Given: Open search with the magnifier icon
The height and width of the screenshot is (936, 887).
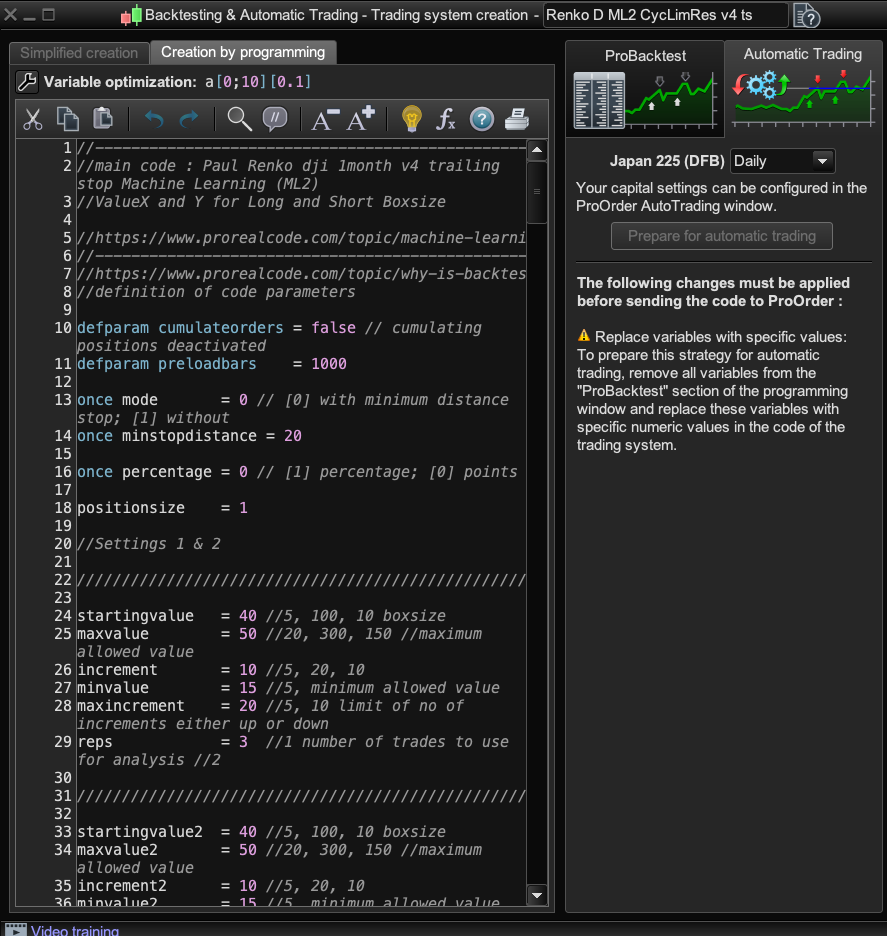Looking at the screenshot, I should (x=239, y=119).
